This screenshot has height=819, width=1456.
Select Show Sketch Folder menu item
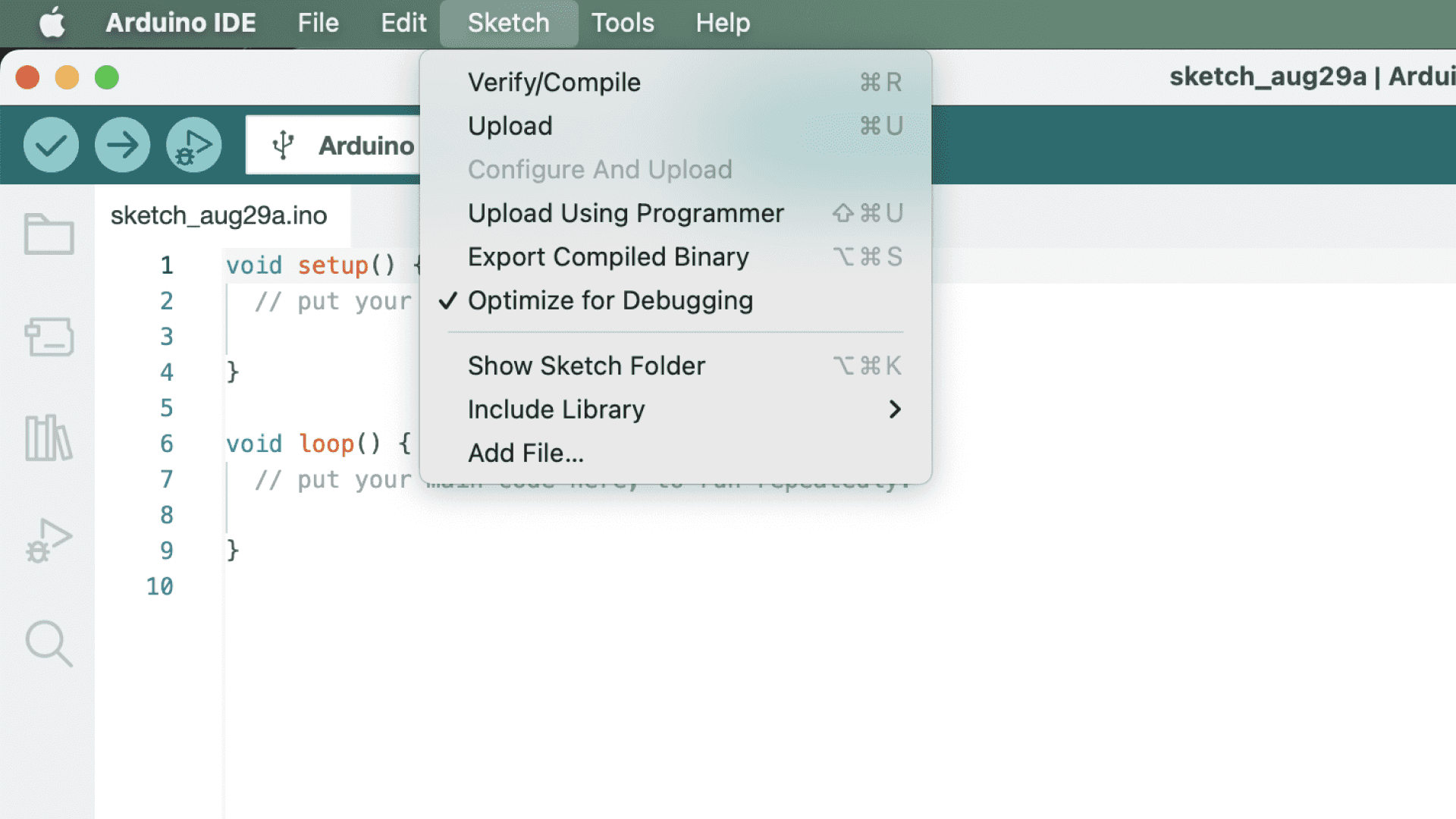point(585,366)
